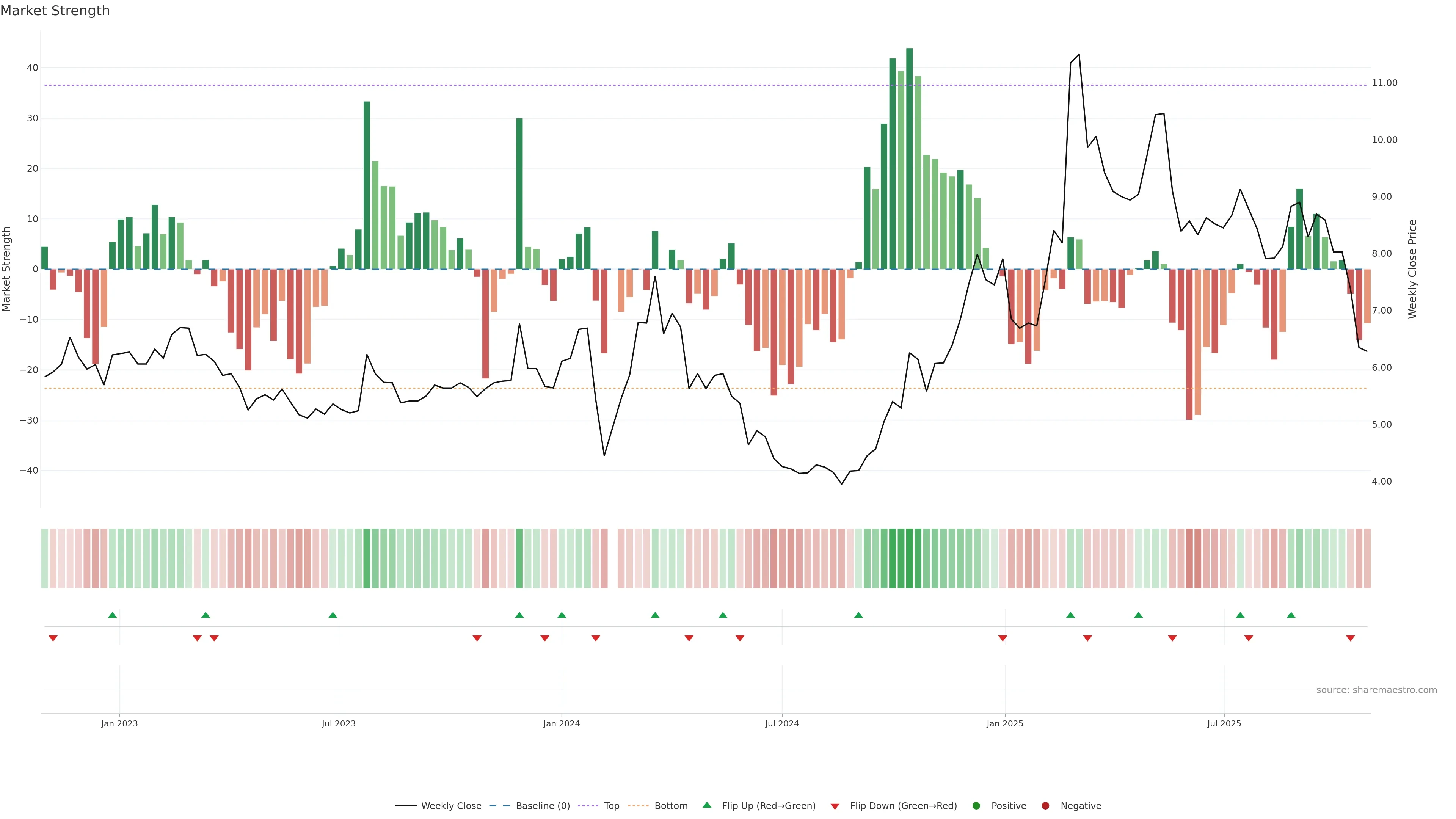Click the Market Strength chart title
Screen dimensions: 1456x819
coord(55,11)
